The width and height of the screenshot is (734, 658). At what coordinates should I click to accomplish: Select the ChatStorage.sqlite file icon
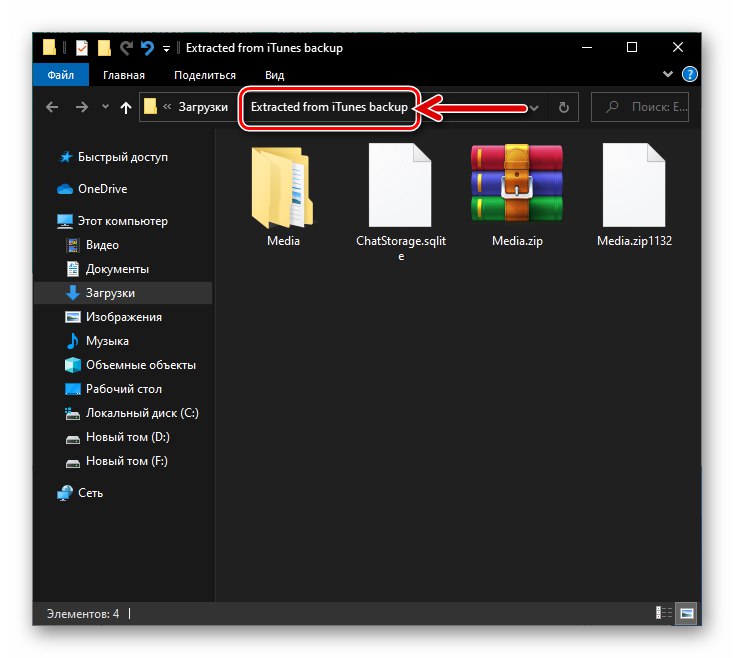pos(400,185)
